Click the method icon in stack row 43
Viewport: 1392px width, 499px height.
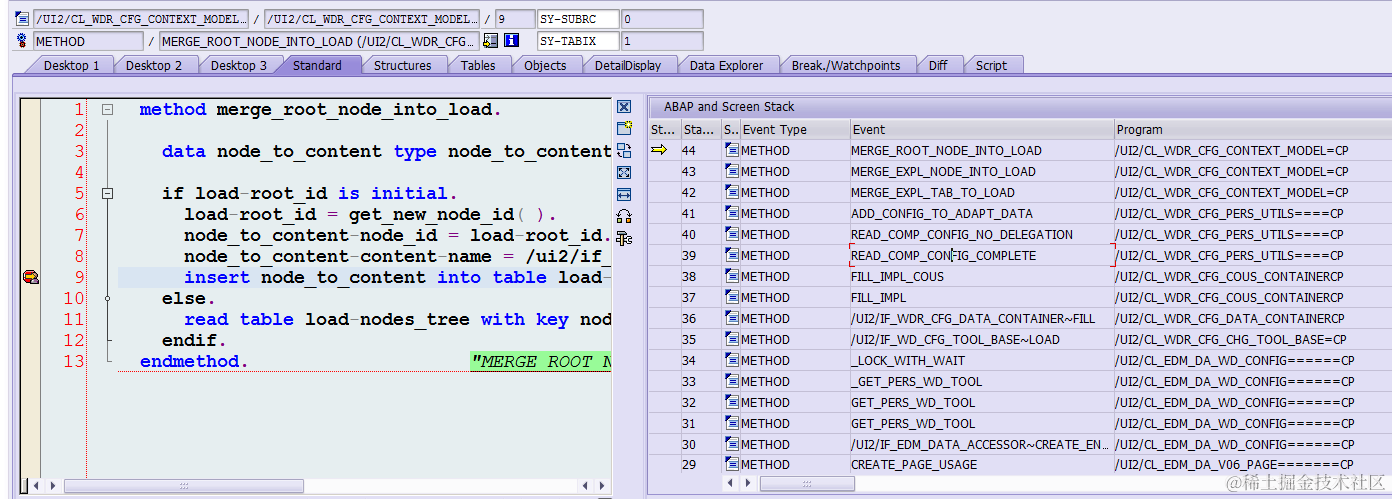(x=732, y=172)
